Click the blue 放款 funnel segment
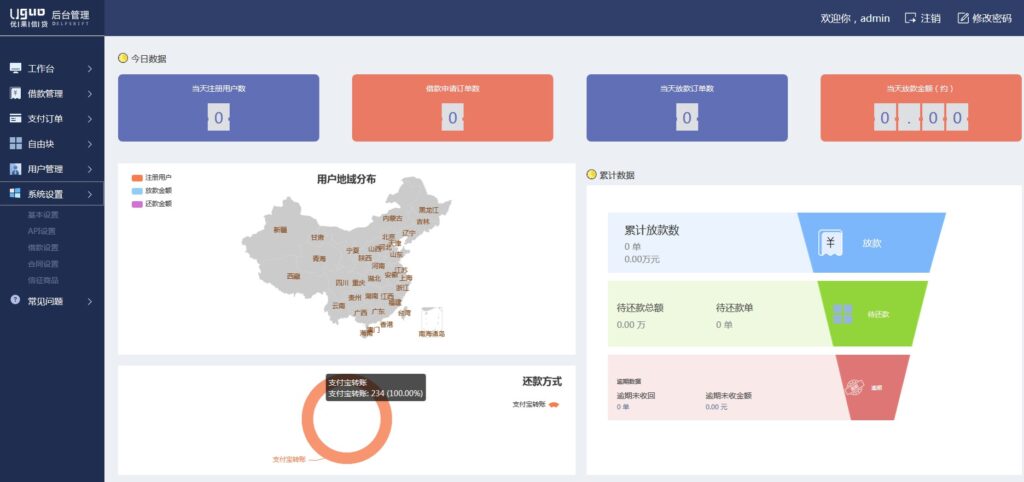Screen dimensions: 1024x482 pyautogui.click(x=872, y=242)
